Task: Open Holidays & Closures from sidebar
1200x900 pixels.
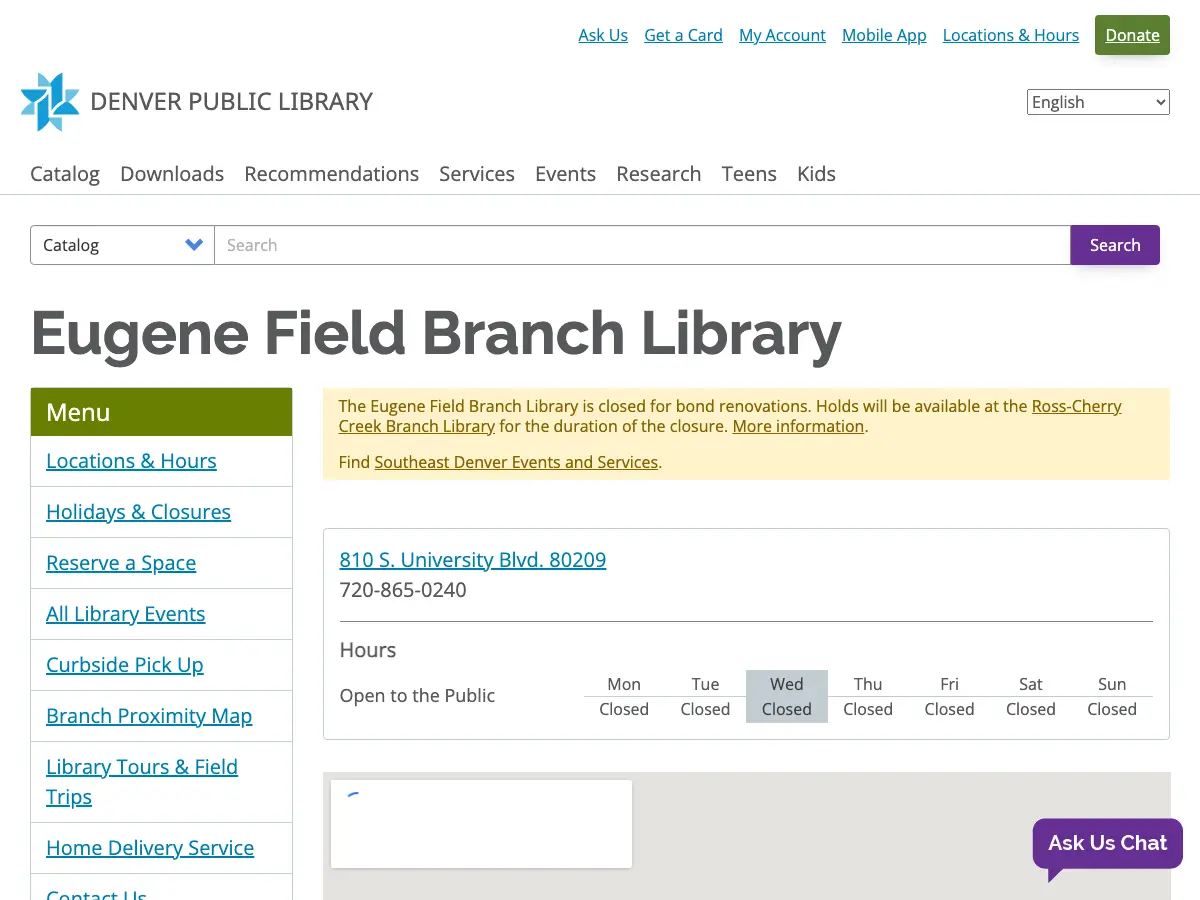Action: click(x=138, y=512)
